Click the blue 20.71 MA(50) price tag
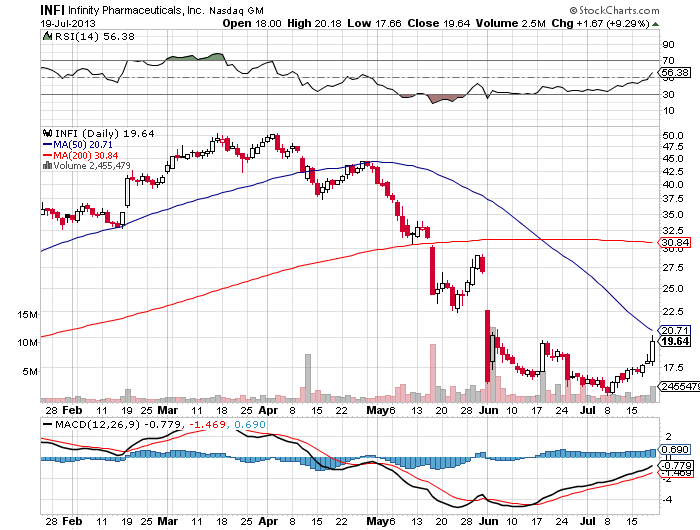This screenshot has width=700, height=530. (x=675, y=330)
